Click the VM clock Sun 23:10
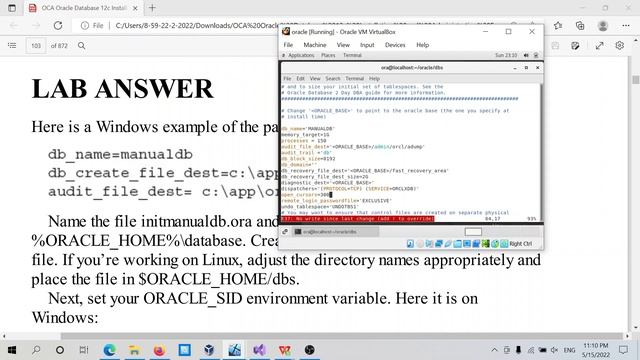Image resolution: width=640 pixels, height=360 pixels. click(506, 55)
